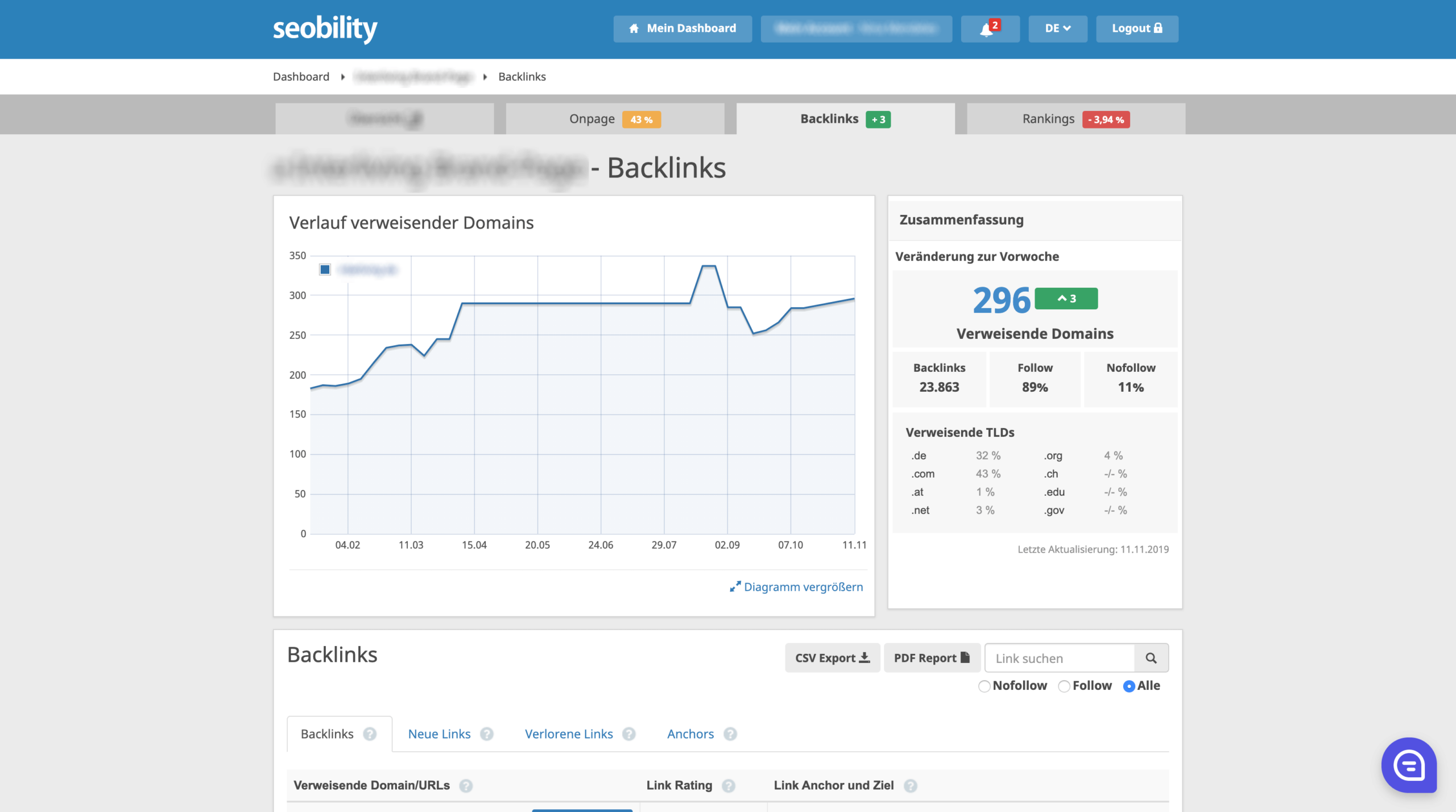Open the blurred account dropdown in header

coord(857,28)
